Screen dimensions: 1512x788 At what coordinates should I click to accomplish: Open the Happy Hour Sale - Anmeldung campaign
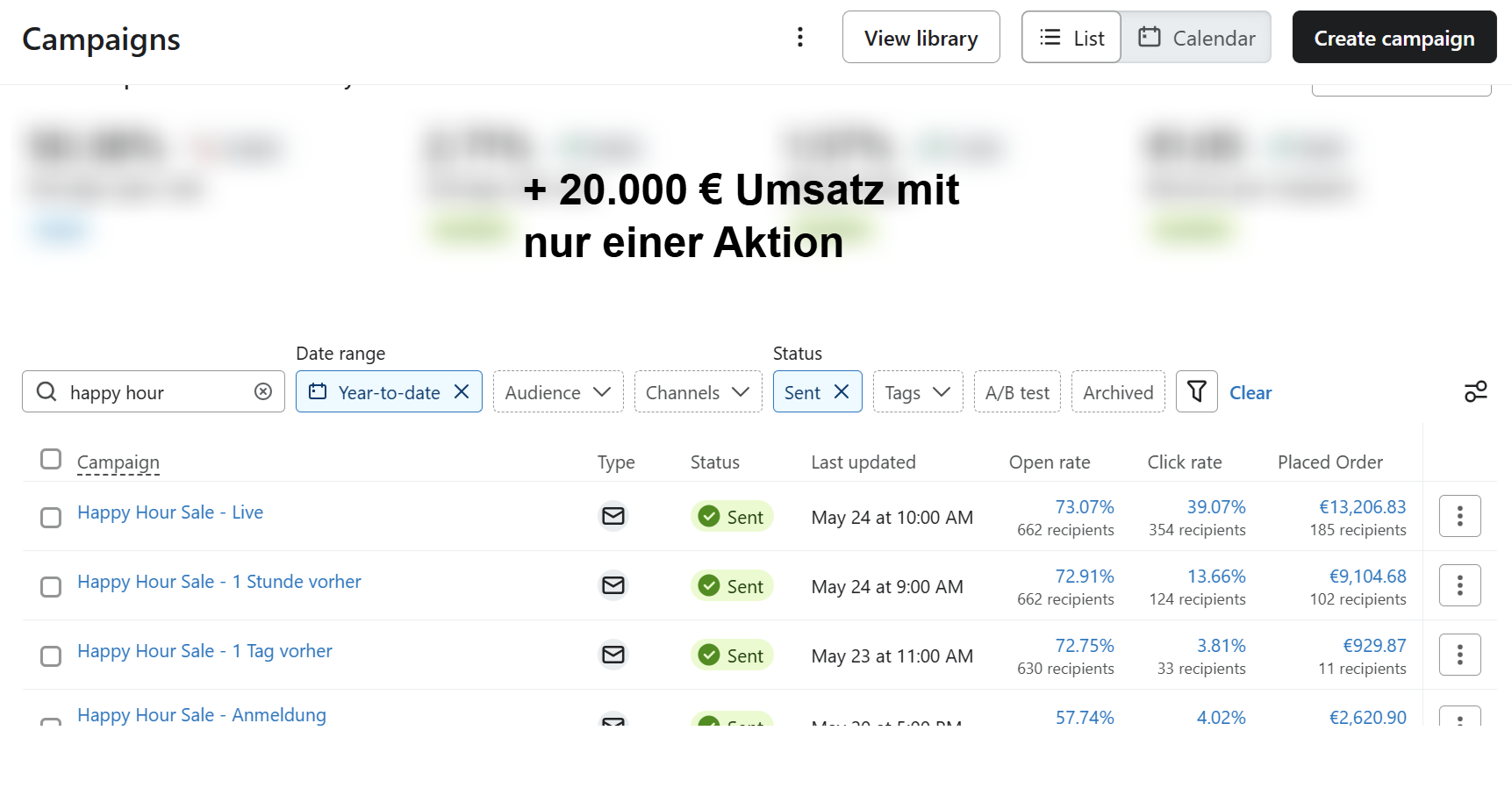(x=202, y=715)
